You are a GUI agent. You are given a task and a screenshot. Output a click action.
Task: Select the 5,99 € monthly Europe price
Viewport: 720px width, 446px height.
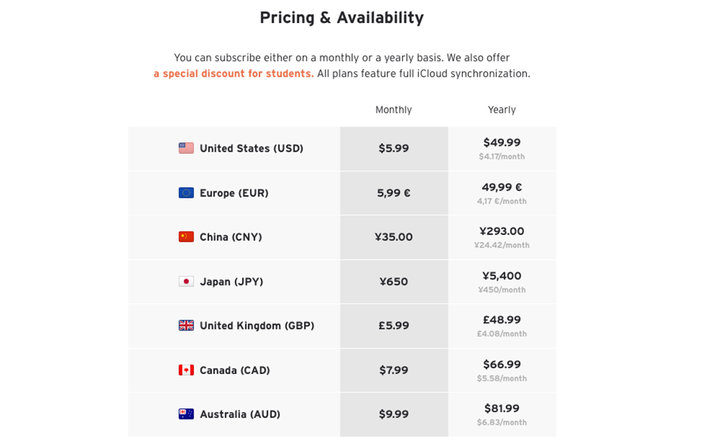click(x=393, y=193)
